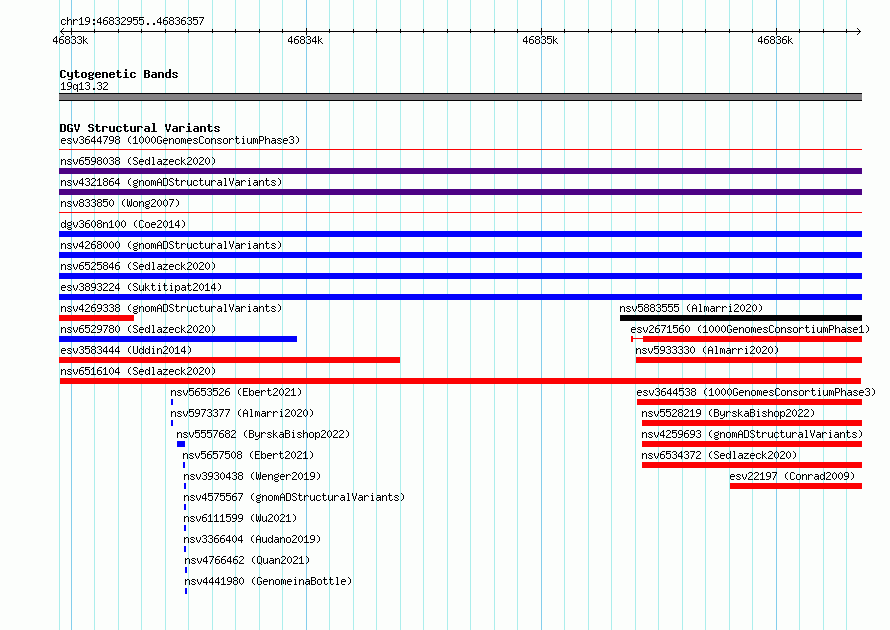
Task: Click the Cytogenetic Bands track title
Action: pos(119,74)
